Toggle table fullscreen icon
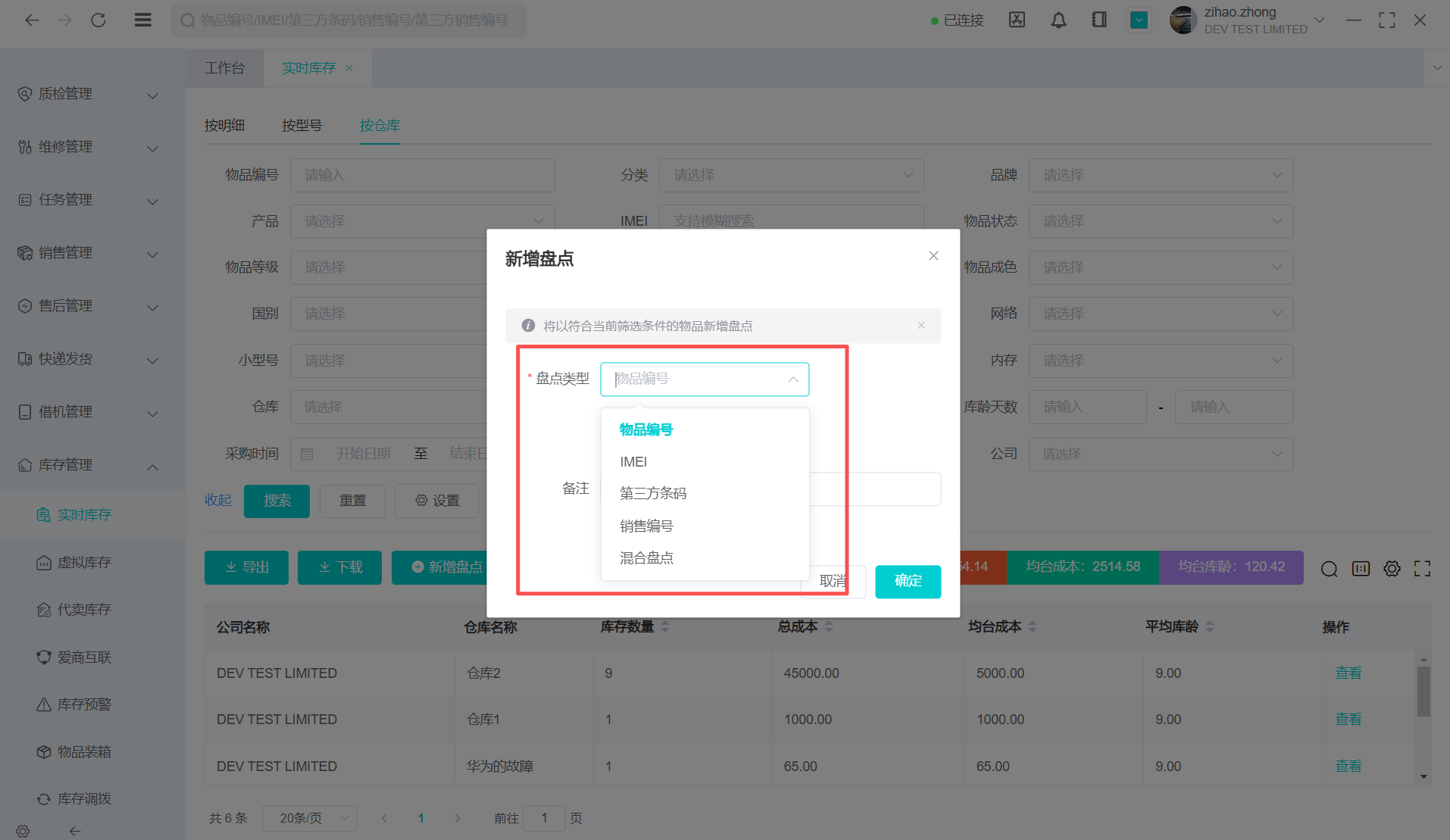Screen dimensions: 1450x840 (x=1422, y=569)
